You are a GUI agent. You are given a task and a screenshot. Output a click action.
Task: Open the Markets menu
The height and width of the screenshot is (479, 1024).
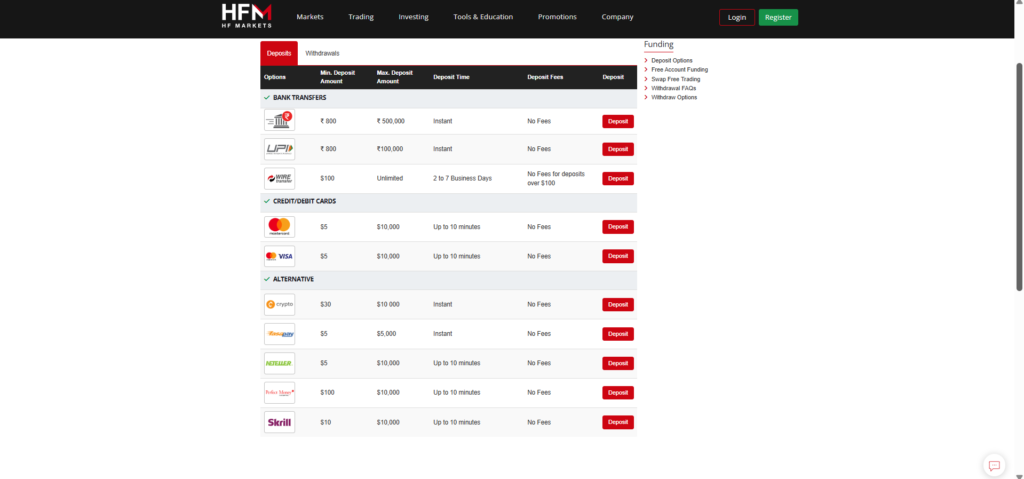coord(310,17)
